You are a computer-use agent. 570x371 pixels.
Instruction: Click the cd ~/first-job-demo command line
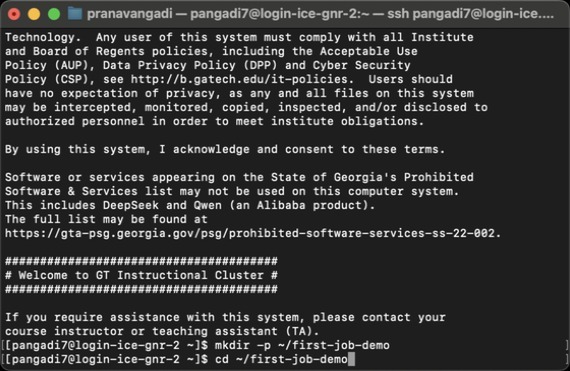coord(281,359)
